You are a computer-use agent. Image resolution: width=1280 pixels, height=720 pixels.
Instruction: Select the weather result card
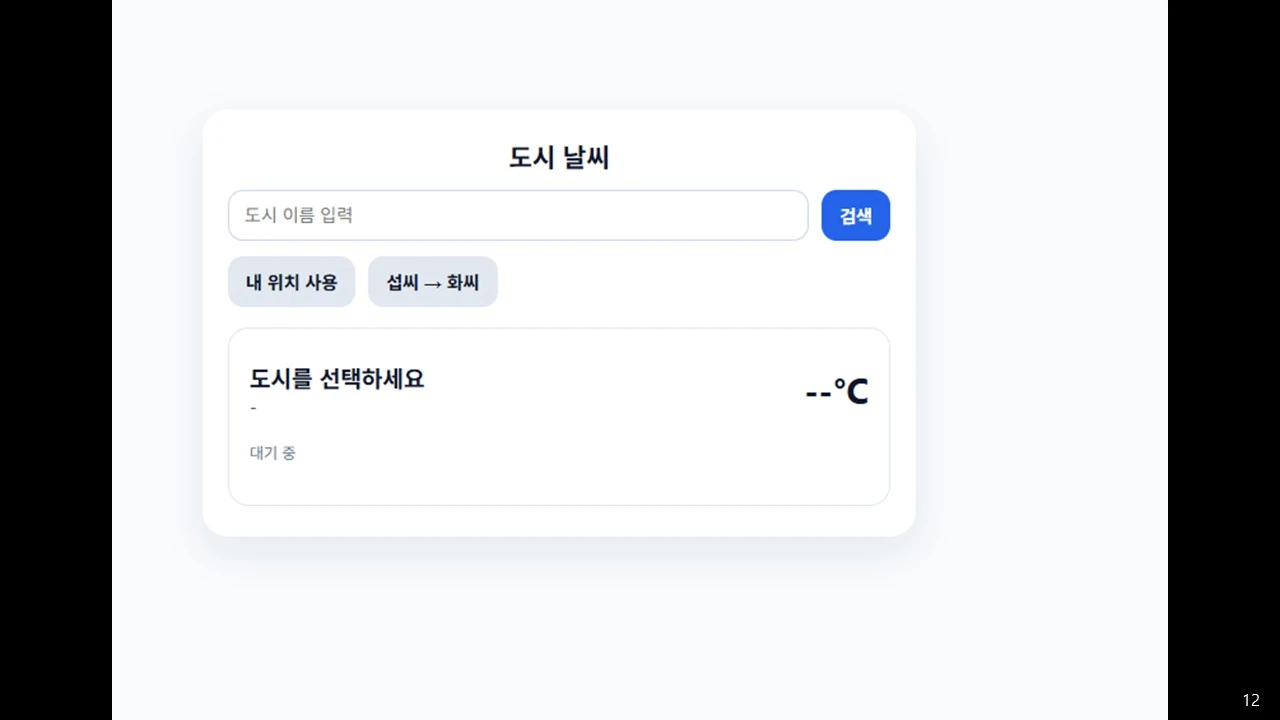click(558, 416)
